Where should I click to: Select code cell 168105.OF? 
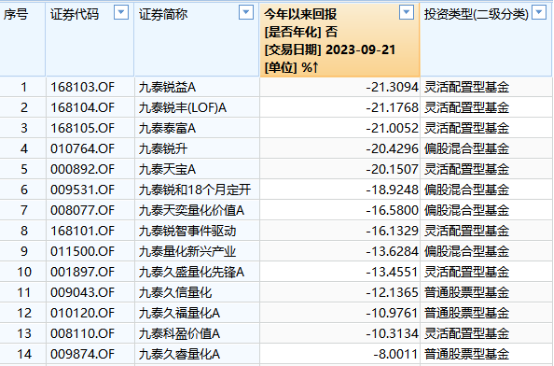tap(82, 128)
